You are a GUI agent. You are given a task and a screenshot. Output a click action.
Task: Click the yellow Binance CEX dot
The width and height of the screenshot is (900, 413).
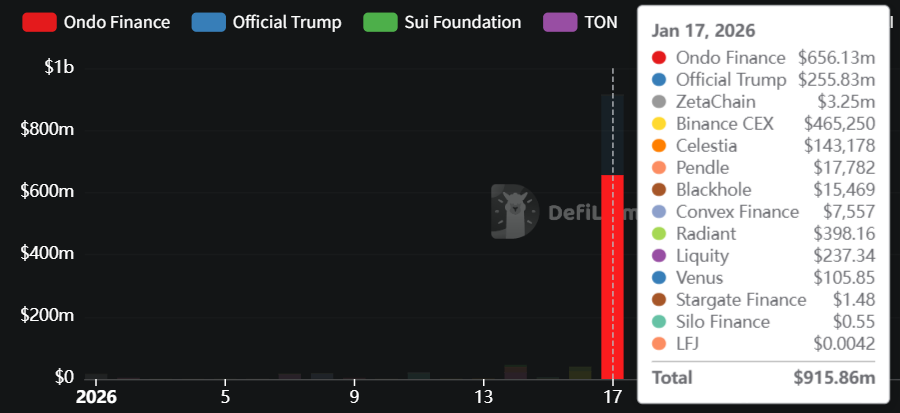658,124
